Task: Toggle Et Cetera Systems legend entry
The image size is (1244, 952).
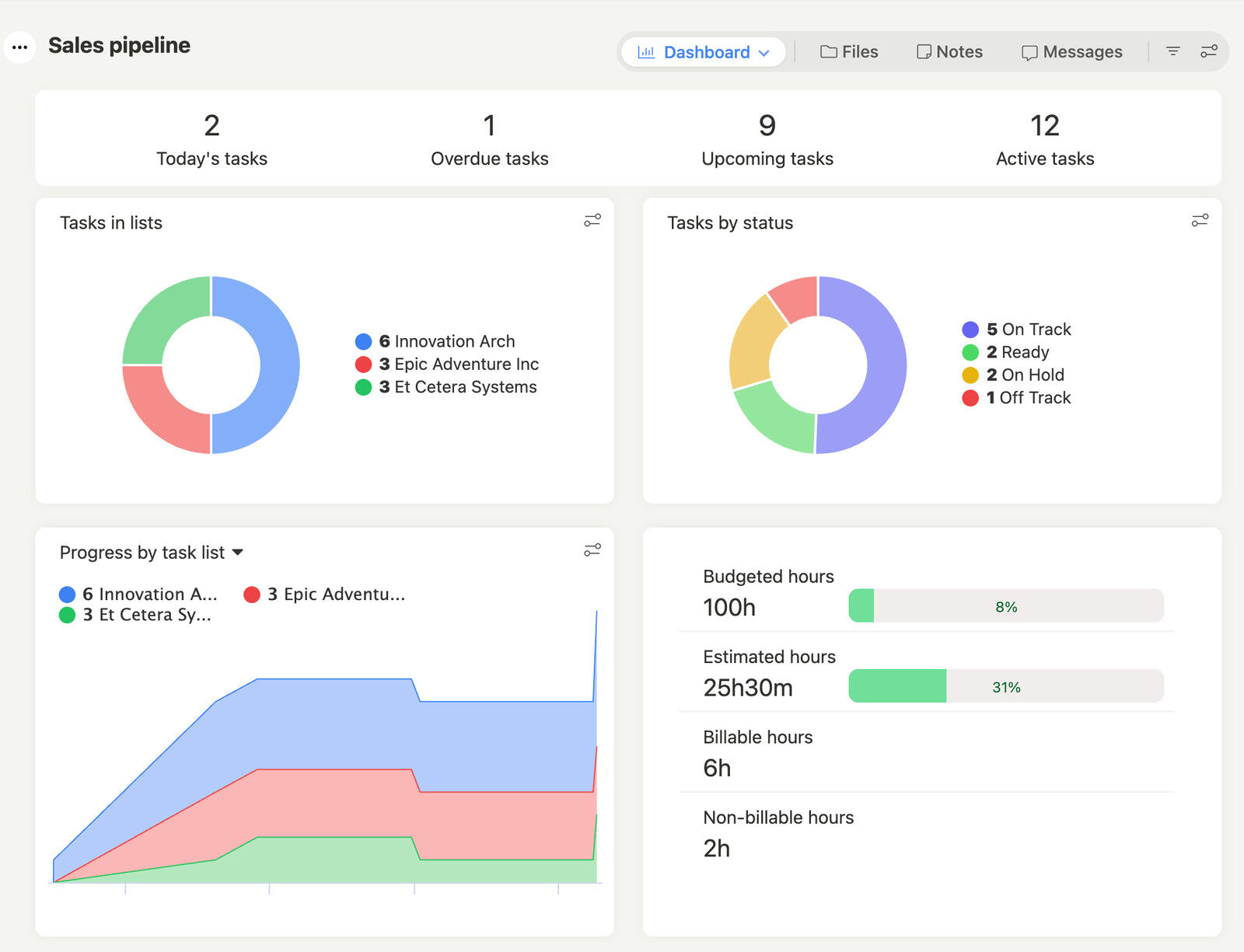Action: [446, 387]
